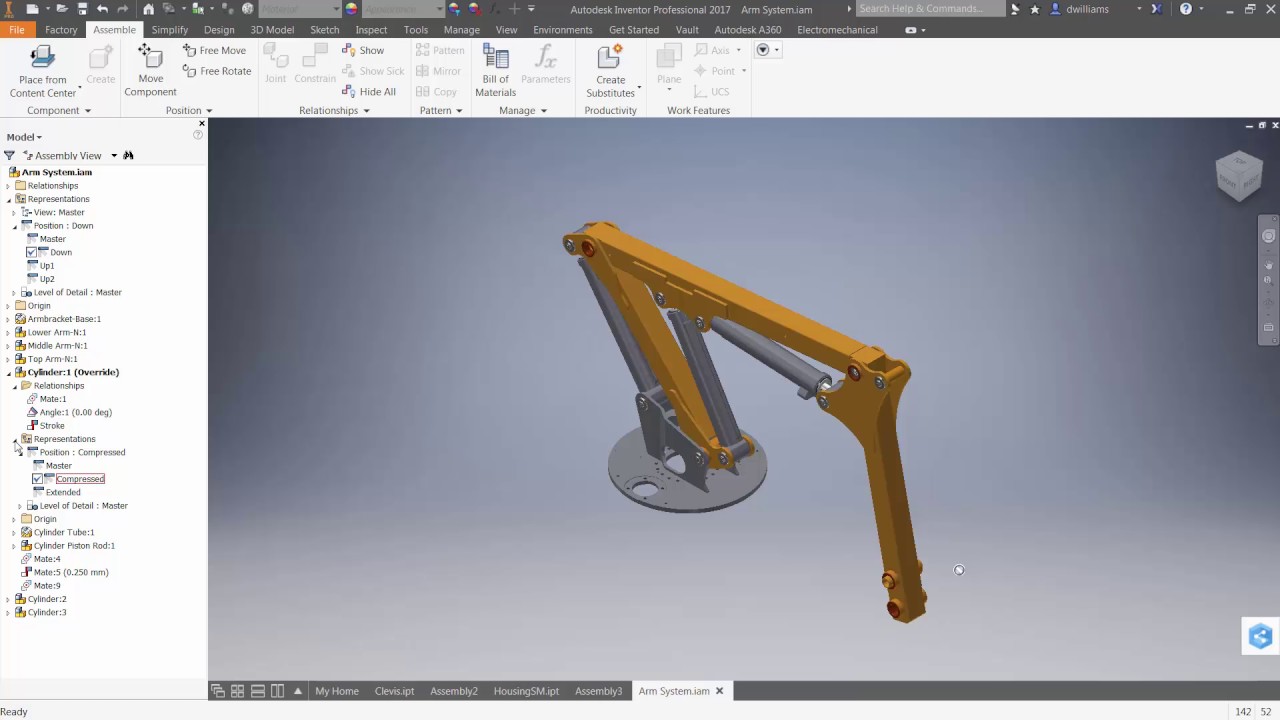Switch to the 3D Model ribbon tab

pyautogui.click(x=272, y=30)
